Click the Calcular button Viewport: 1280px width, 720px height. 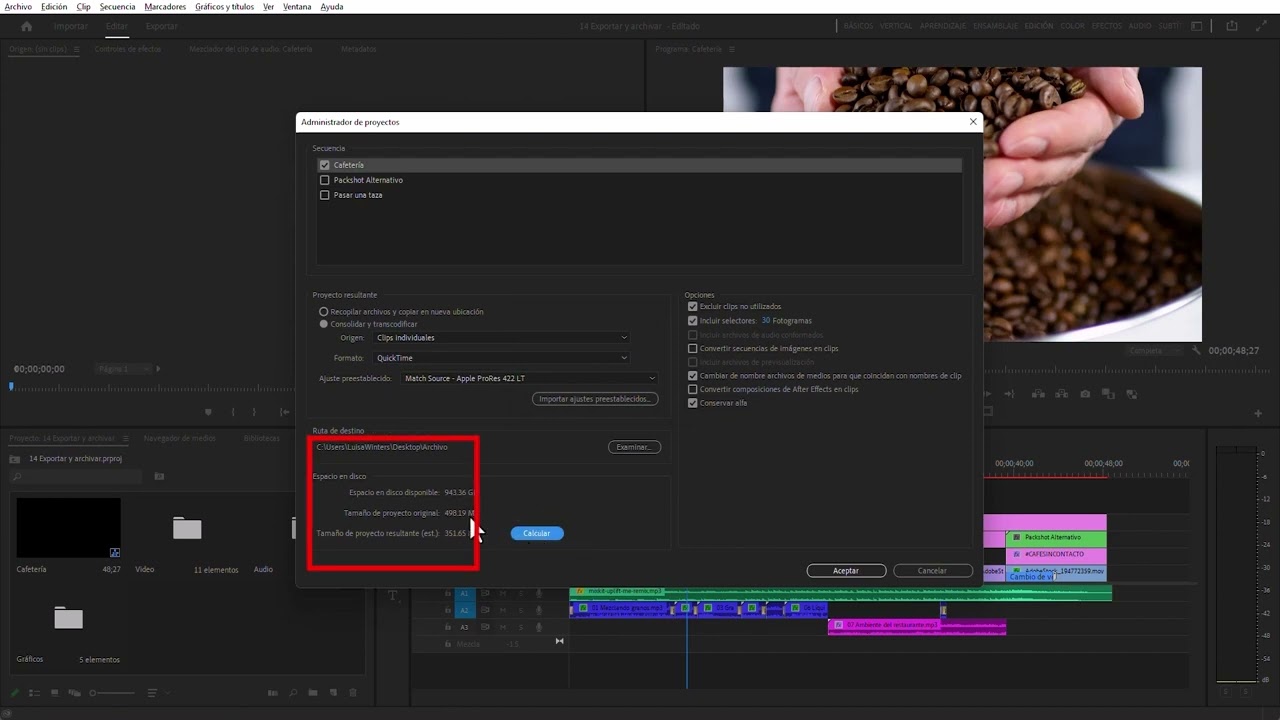point(537,533)
